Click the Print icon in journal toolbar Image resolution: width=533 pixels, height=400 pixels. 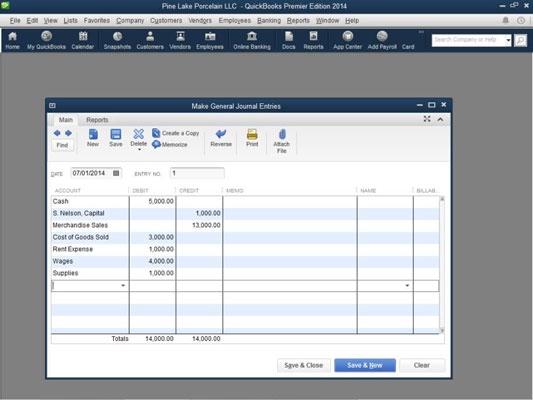252,134
